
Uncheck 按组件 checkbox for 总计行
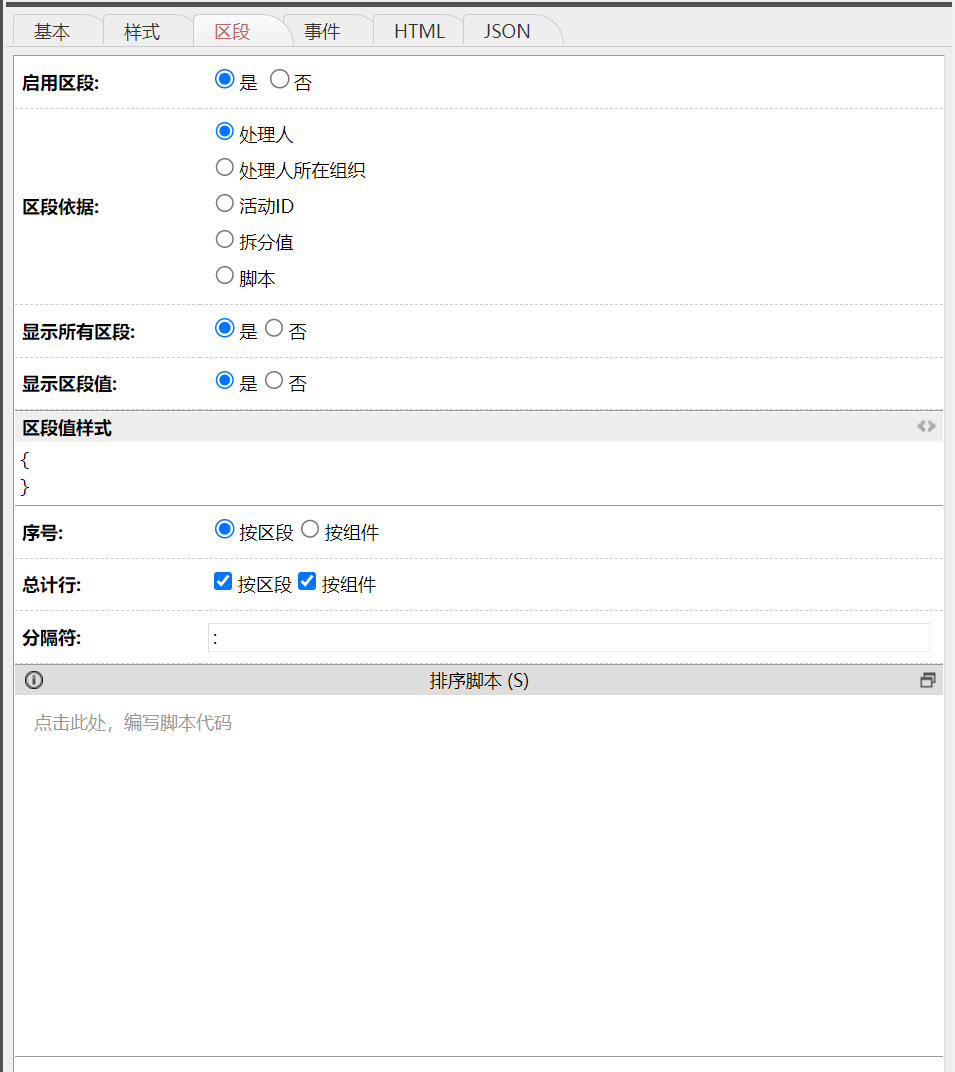pos(307,582)
